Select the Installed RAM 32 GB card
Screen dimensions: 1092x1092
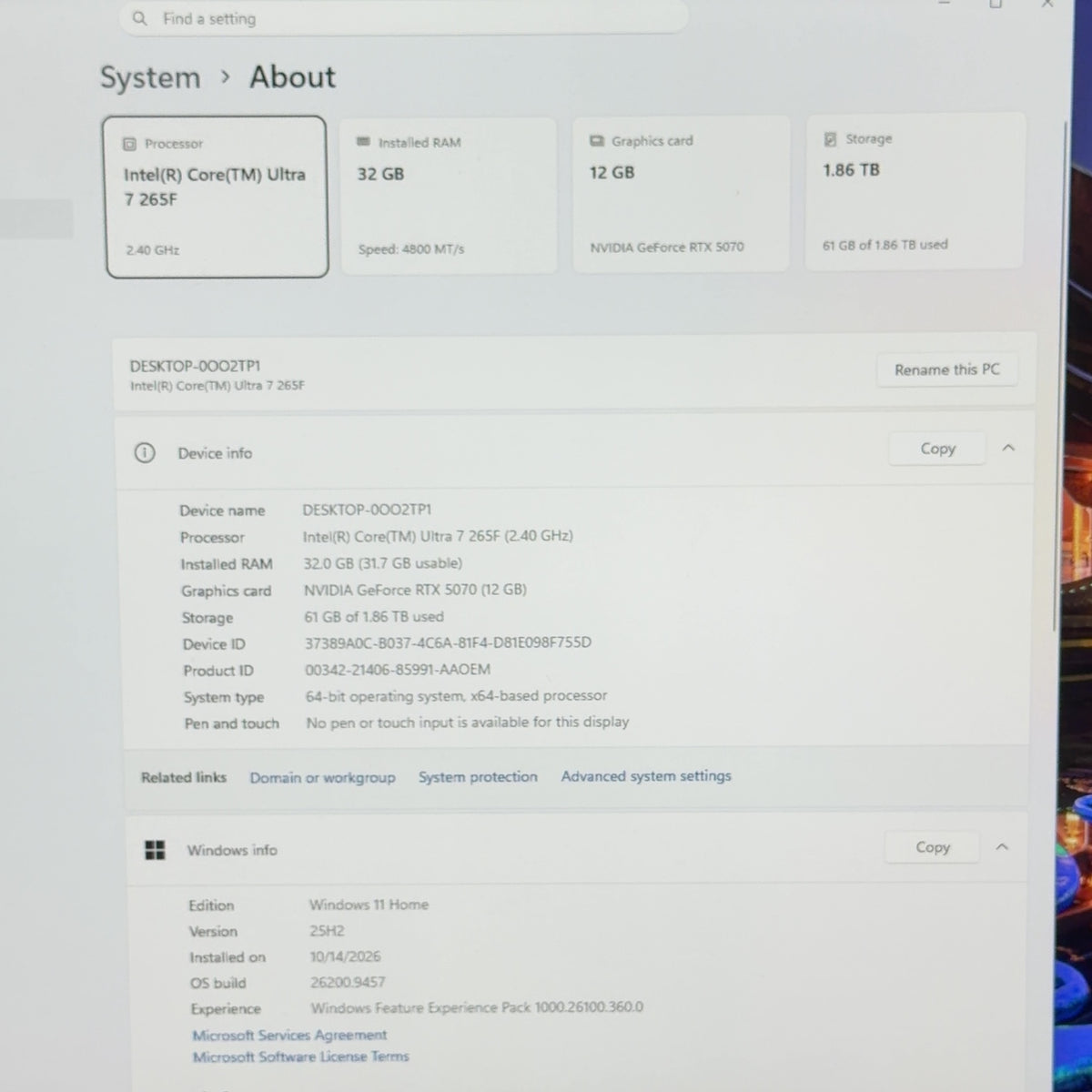[449, 194]
